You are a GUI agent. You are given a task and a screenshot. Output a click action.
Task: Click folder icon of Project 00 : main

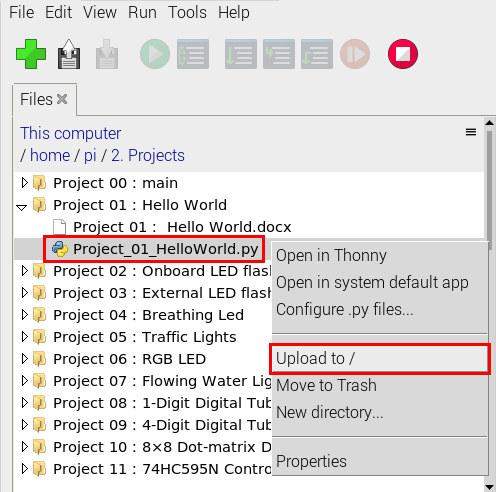pos(40,183)
